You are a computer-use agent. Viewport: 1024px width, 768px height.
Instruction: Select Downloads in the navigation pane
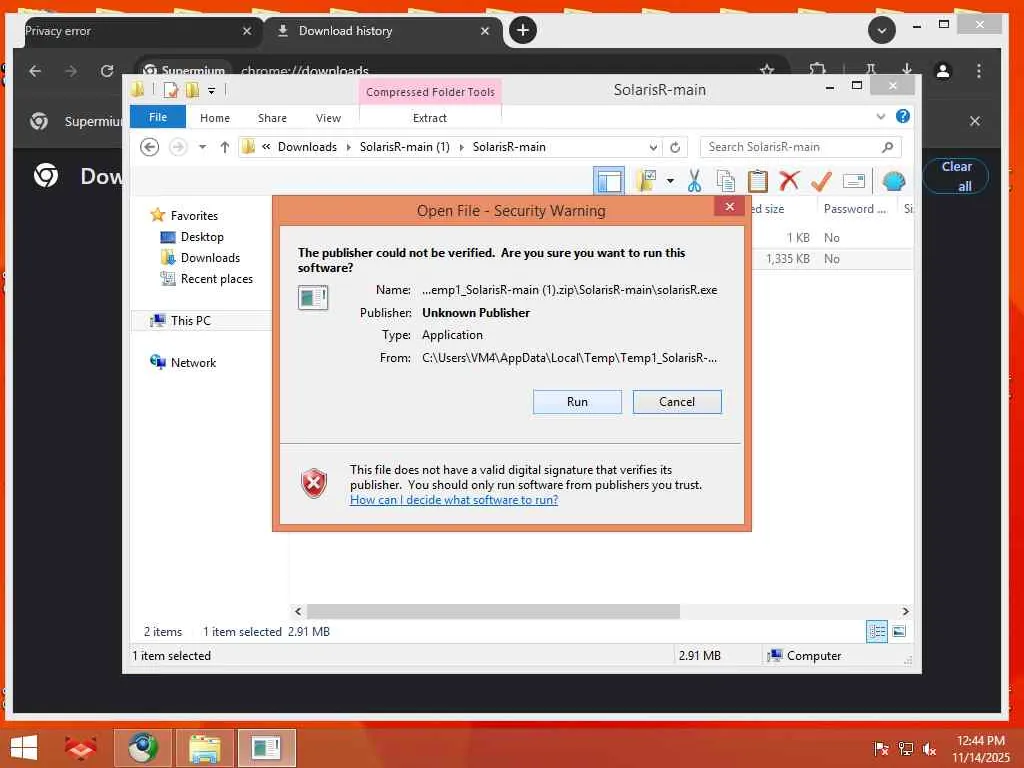[210, 258]
